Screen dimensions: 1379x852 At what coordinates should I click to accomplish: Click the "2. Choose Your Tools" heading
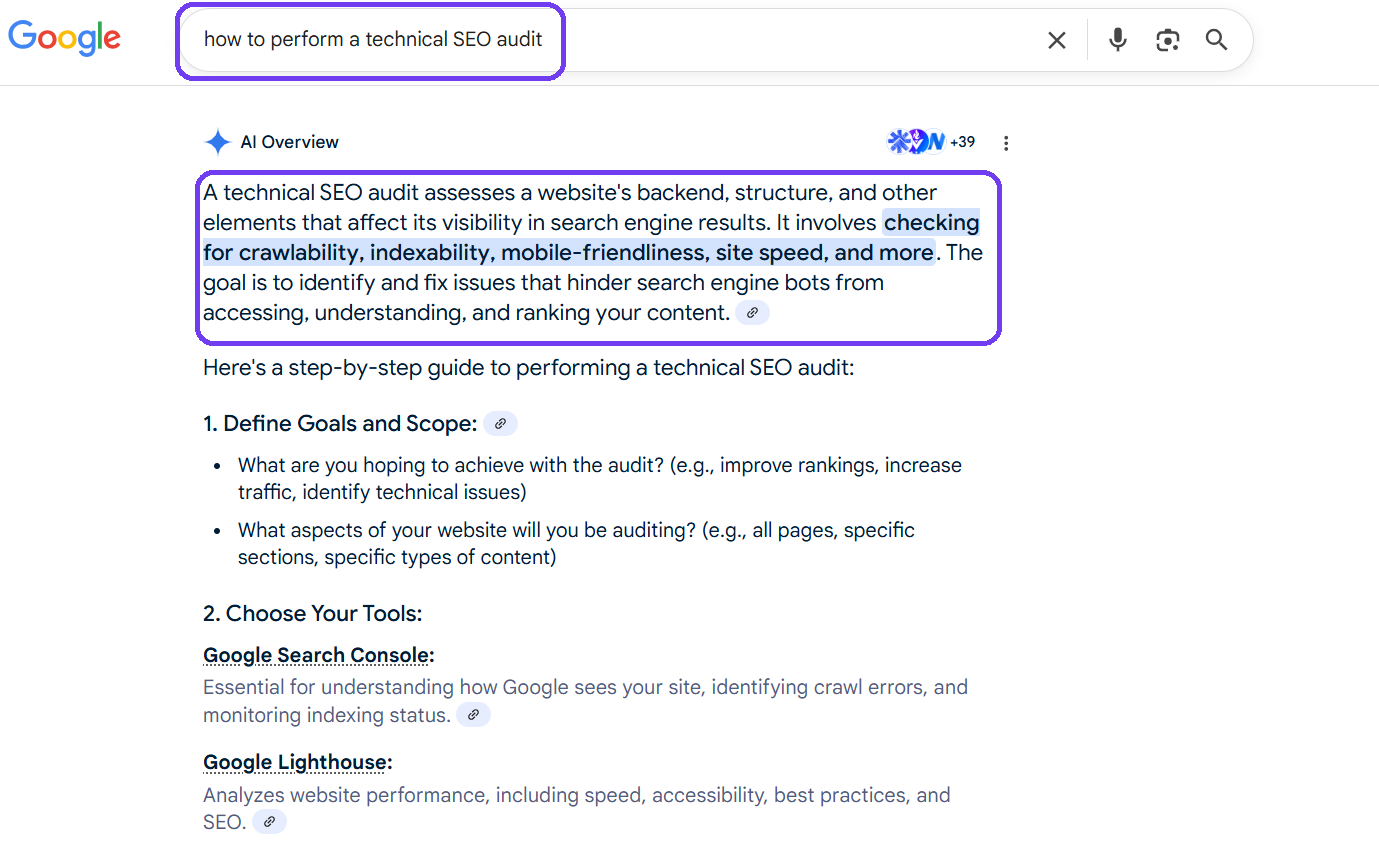(313, 613)
